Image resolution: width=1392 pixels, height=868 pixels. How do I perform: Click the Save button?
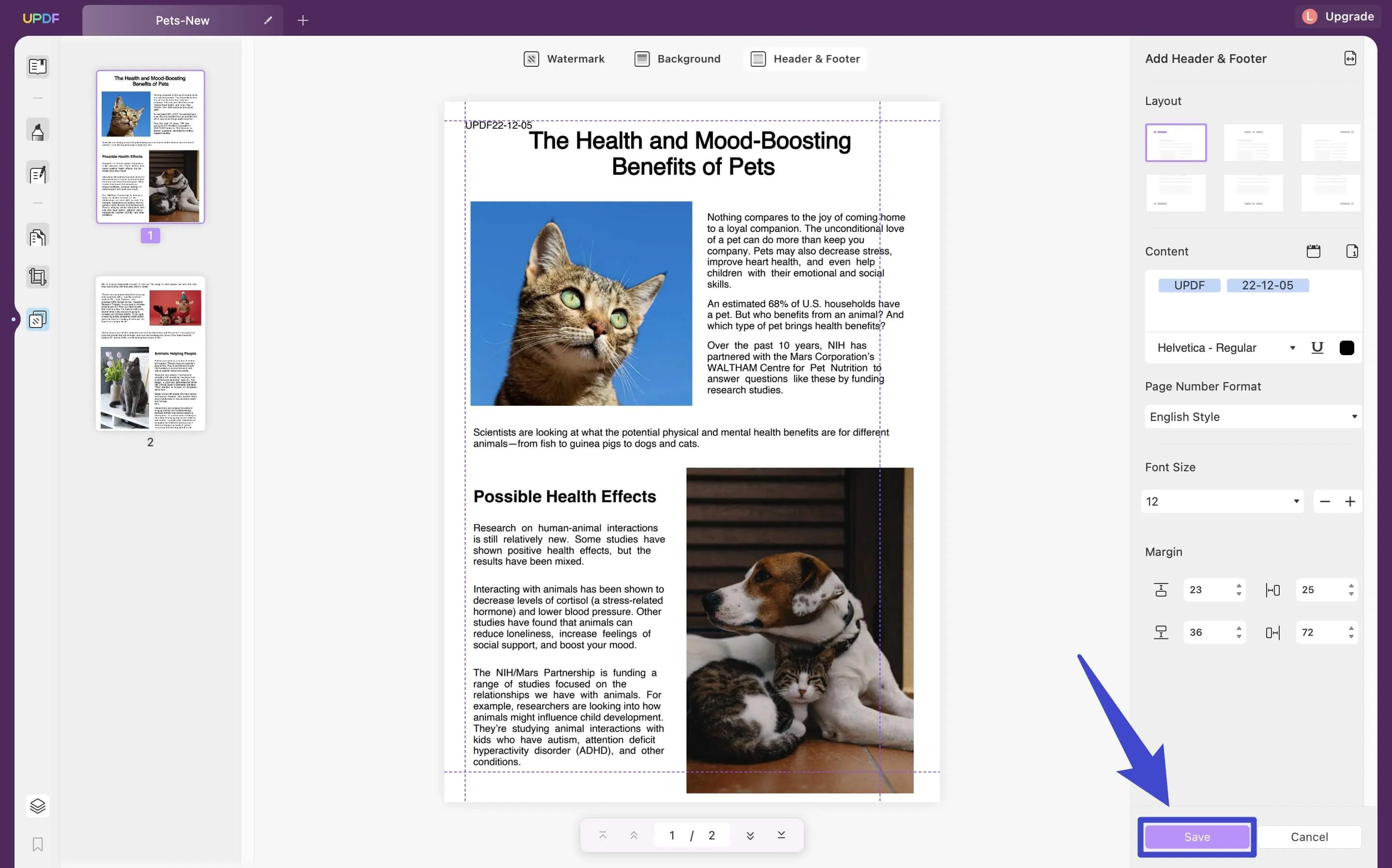click(x=1196, y=836)
